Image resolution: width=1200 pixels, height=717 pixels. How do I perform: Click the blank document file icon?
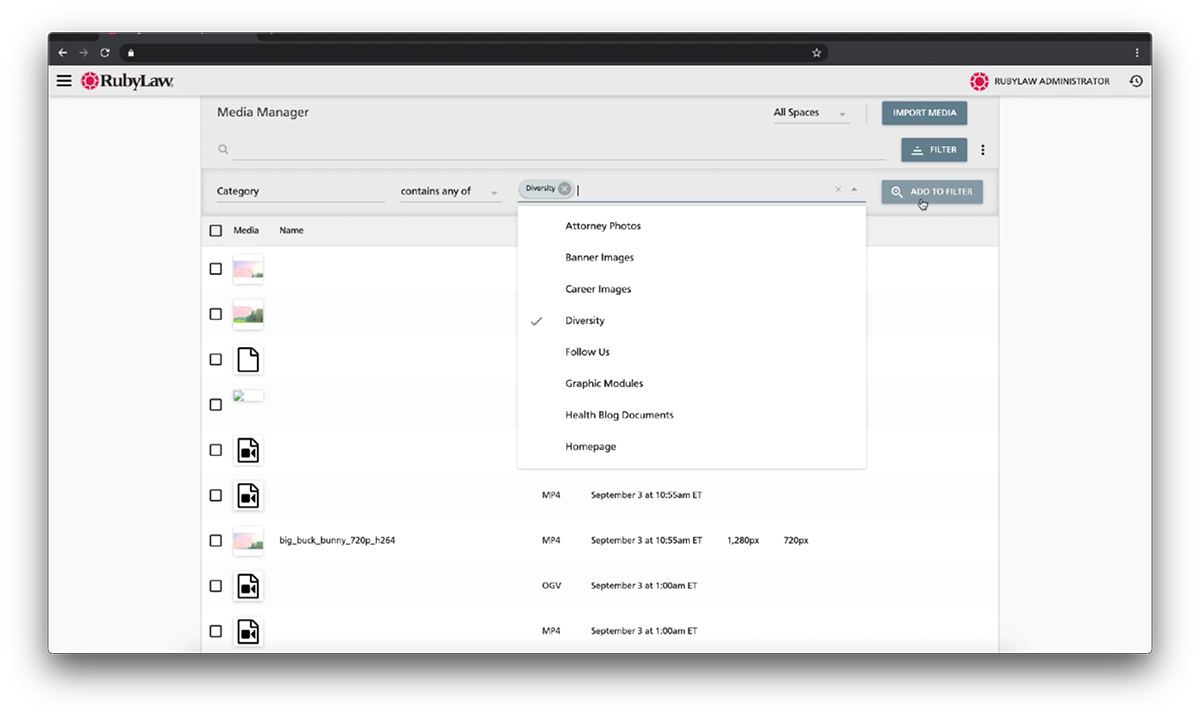click(247, 359)
